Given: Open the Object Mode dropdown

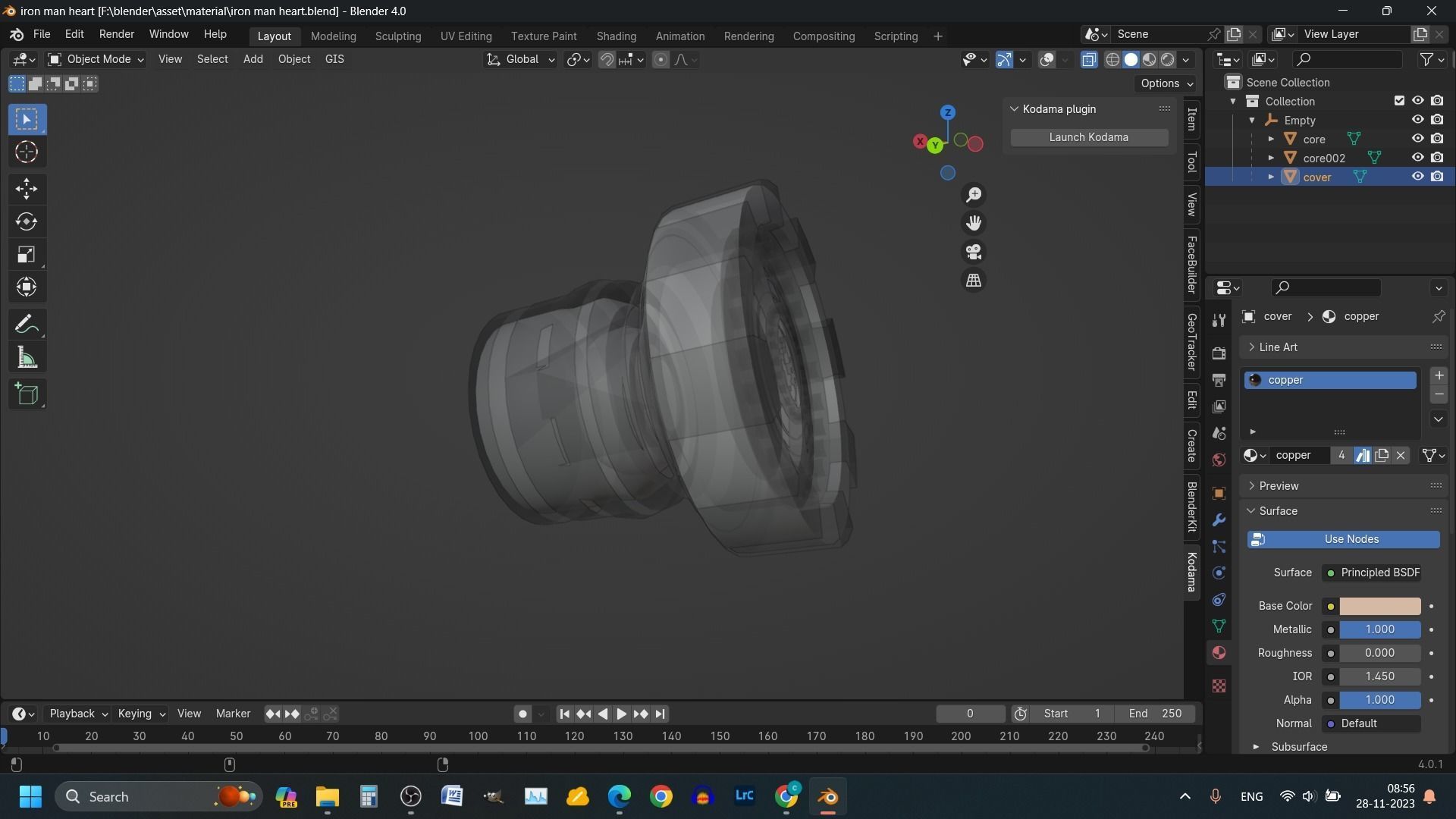Looking at the screenshot, I should 96,60.
